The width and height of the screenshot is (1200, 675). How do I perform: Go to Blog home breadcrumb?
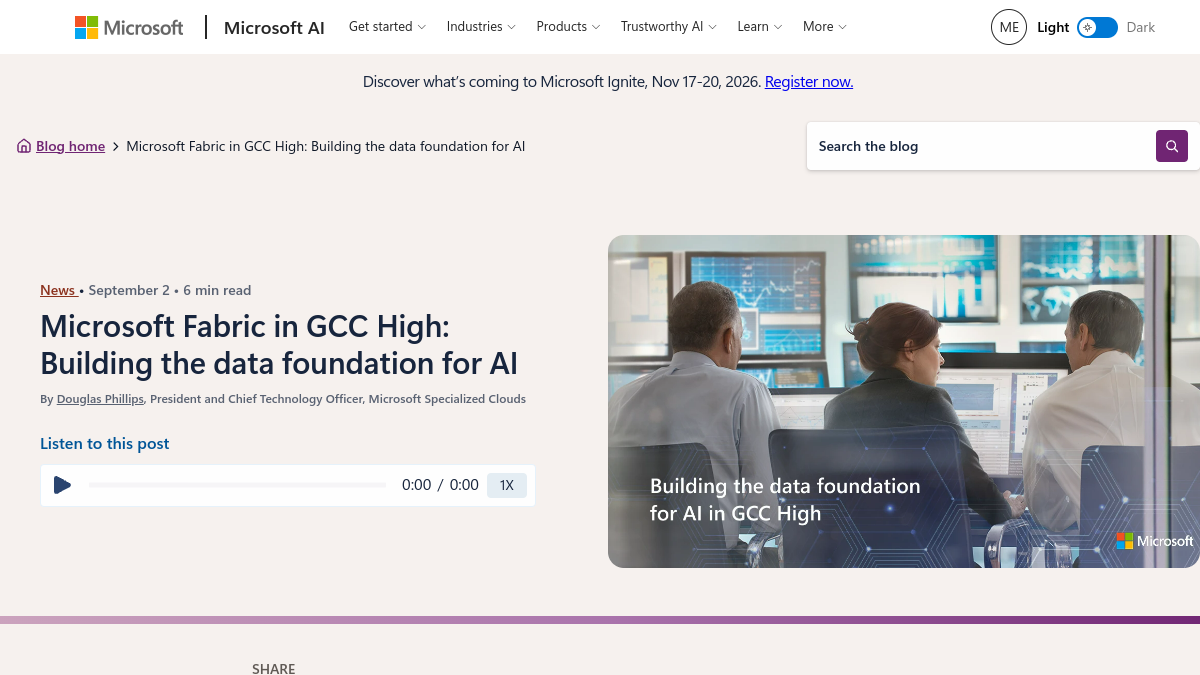tap(70, 146)
